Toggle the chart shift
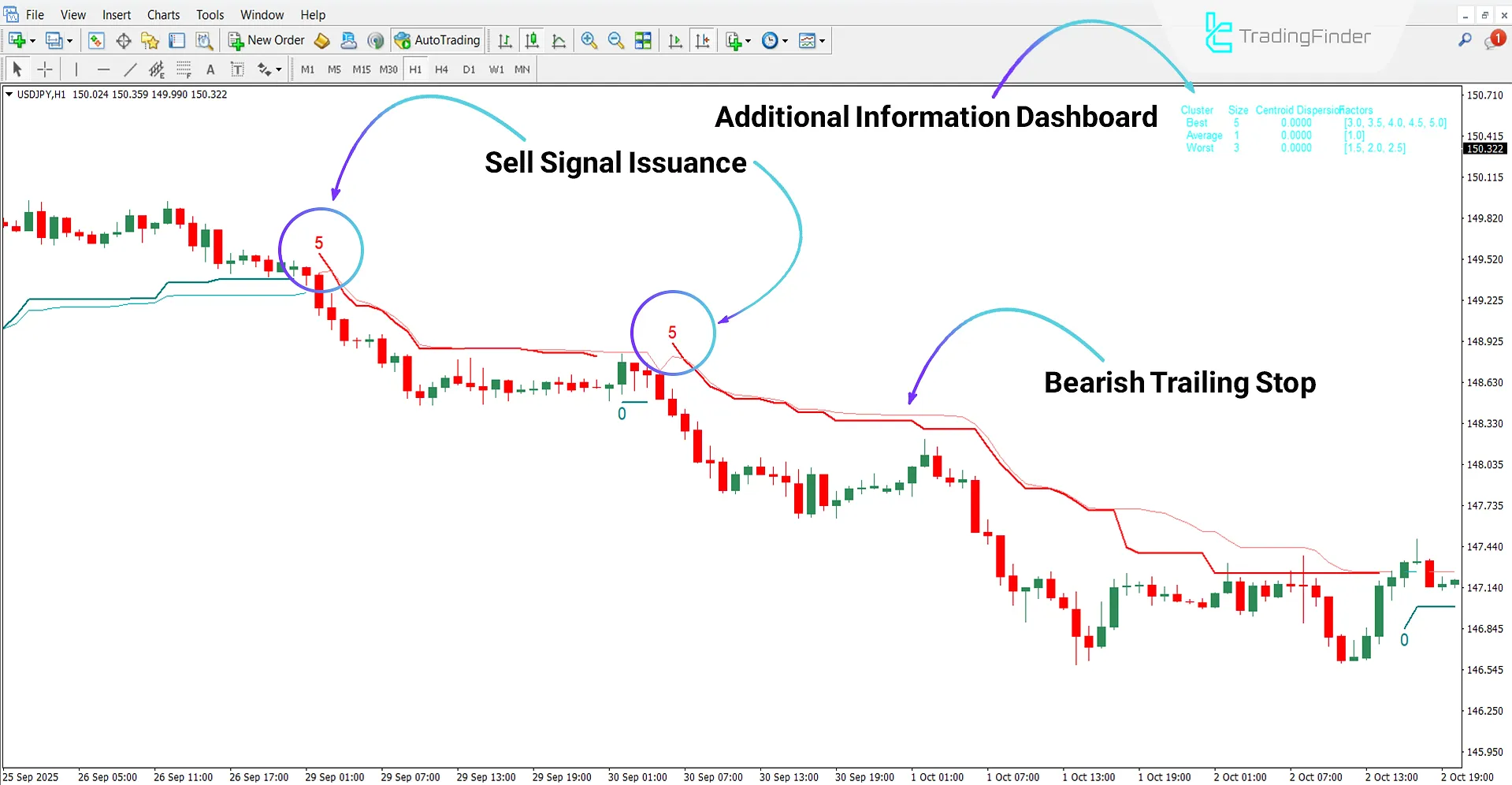This screenshot has width=1512, height=785. click(704, 40)
